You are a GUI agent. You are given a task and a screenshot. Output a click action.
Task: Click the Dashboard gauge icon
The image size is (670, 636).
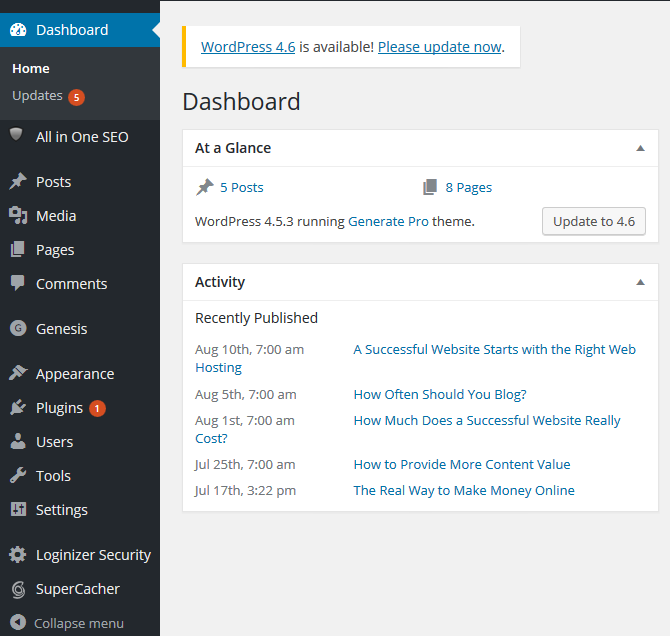(x=18, y=30)
